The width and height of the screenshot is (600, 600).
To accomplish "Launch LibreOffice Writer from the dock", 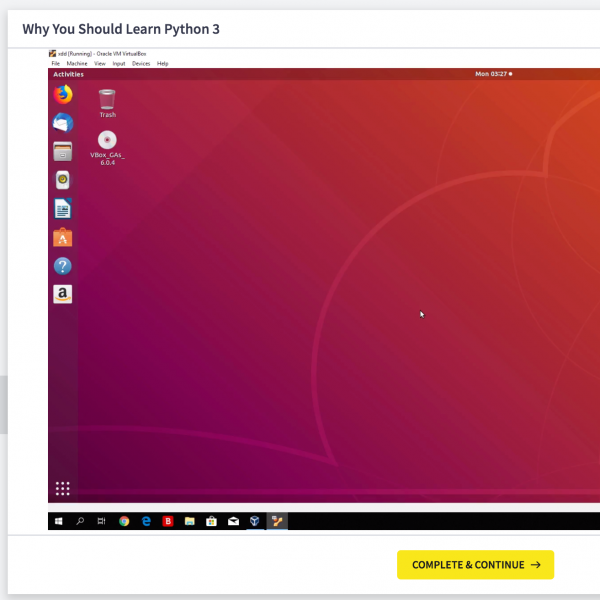I will click(x=63, y=209).
